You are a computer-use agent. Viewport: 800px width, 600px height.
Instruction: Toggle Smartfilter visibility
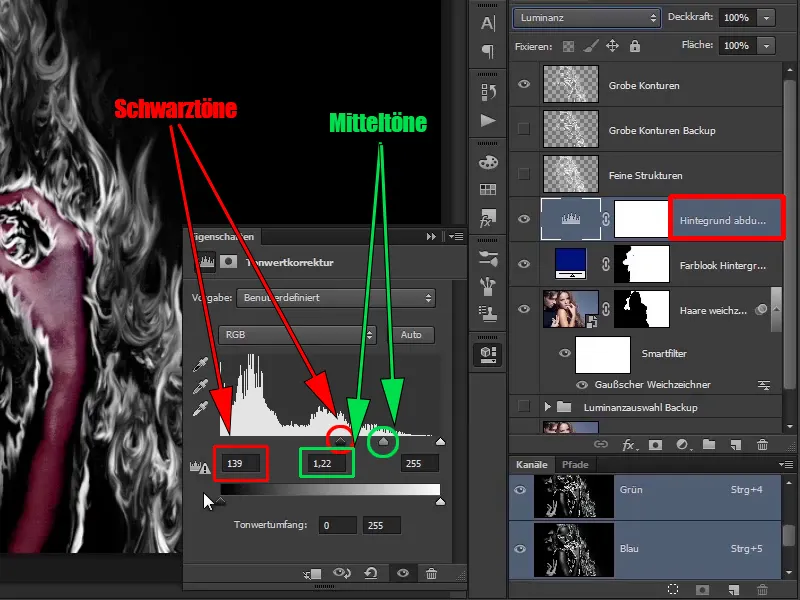(565, 353)
